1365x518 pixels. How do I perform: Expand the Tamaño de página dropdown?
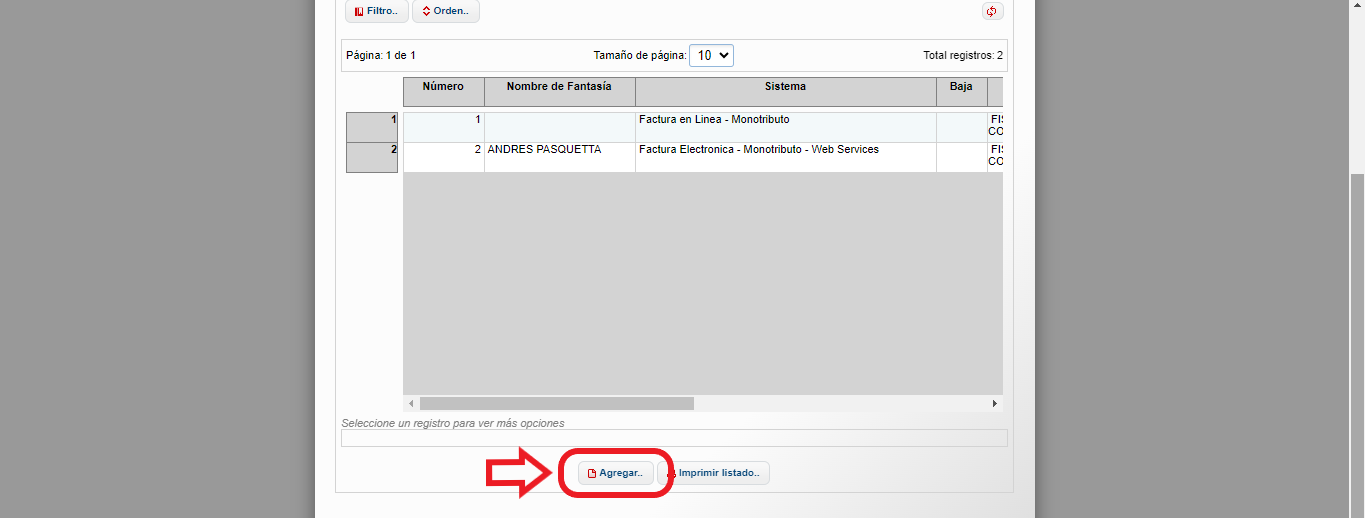click(x=711, y=56)
